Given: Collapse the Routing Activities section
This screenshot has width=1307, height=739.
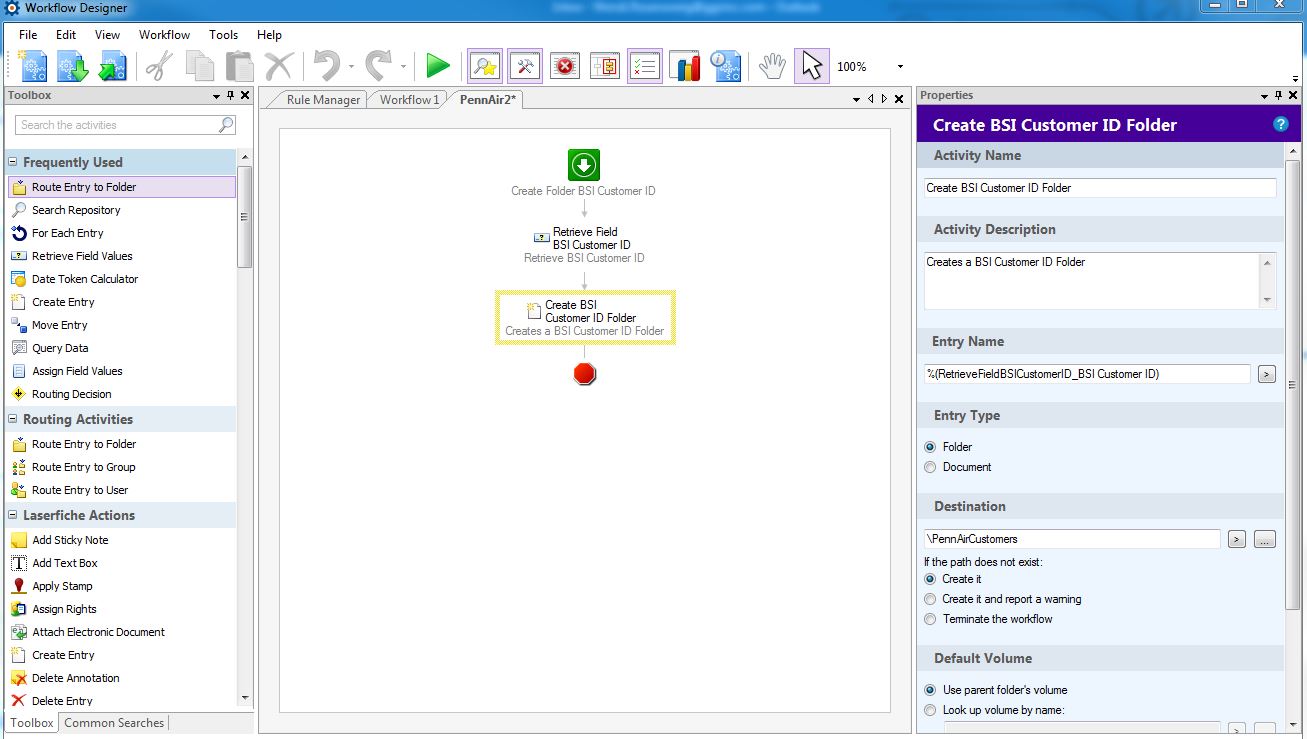Looking at the screenshot, I should [x=13, y=419].
